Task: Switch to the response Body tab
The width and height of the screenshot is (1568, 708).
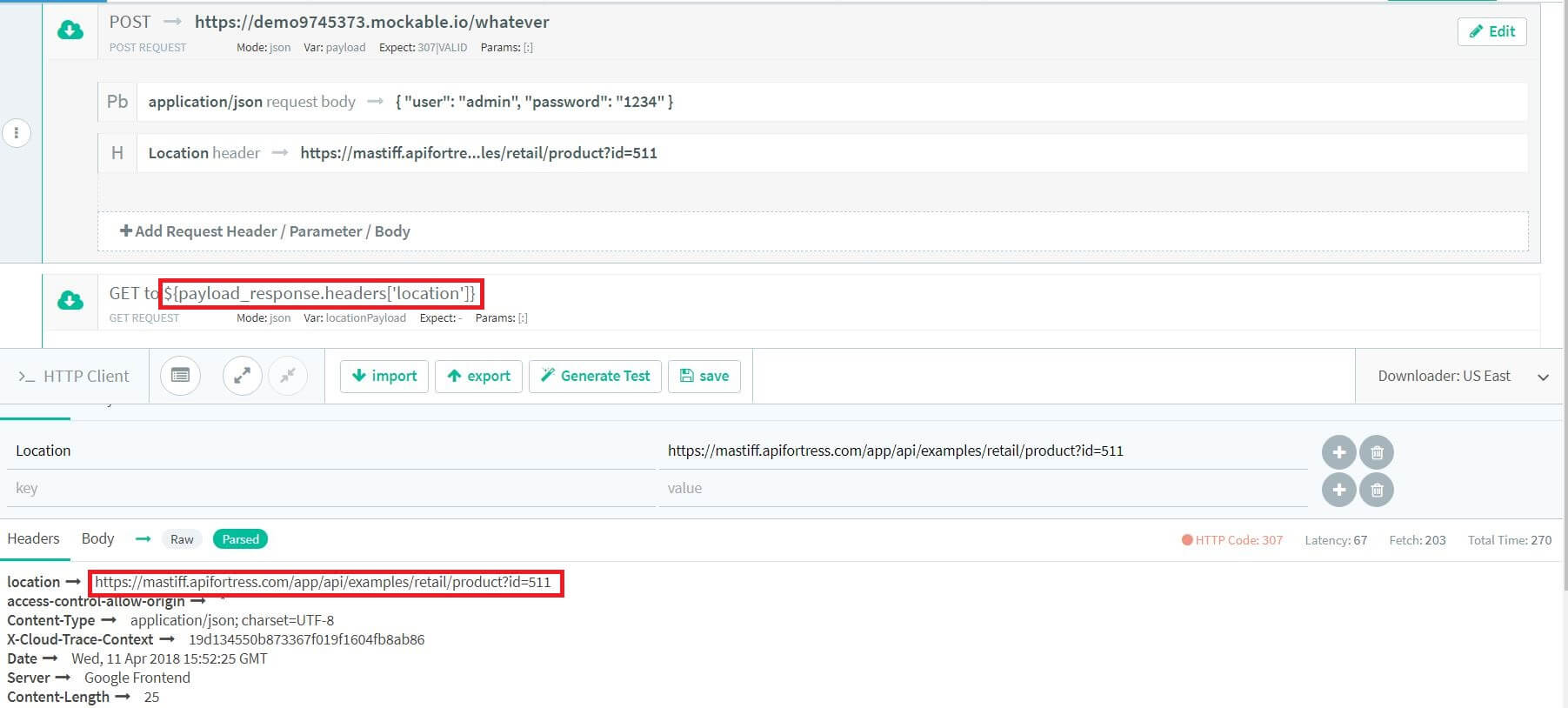Action: [x=97, y=538]
